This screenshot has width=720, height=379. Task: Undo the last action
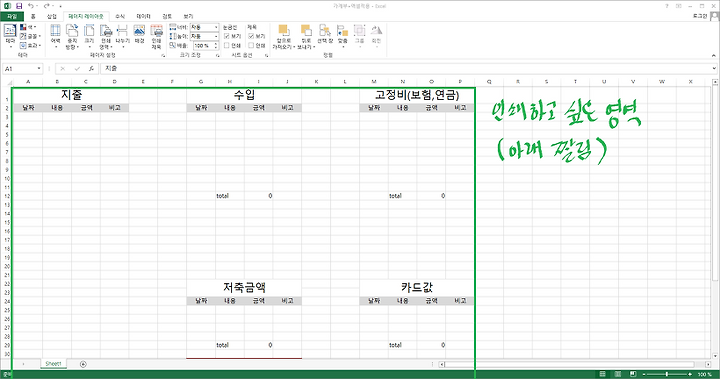[31, 6]
